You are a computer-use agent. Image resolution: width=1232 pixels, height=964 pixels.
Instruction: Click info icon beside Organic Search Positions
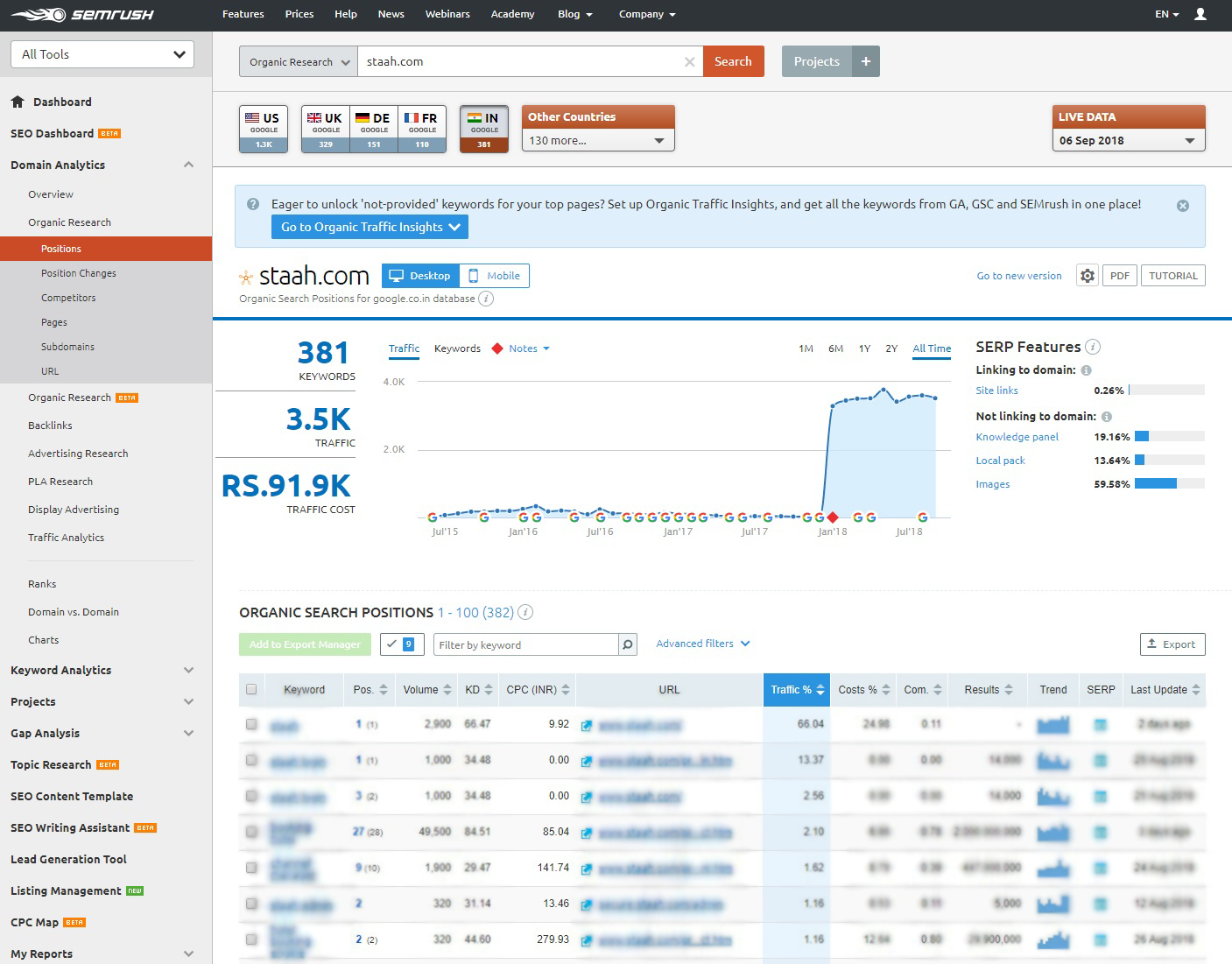pos(525,612)
